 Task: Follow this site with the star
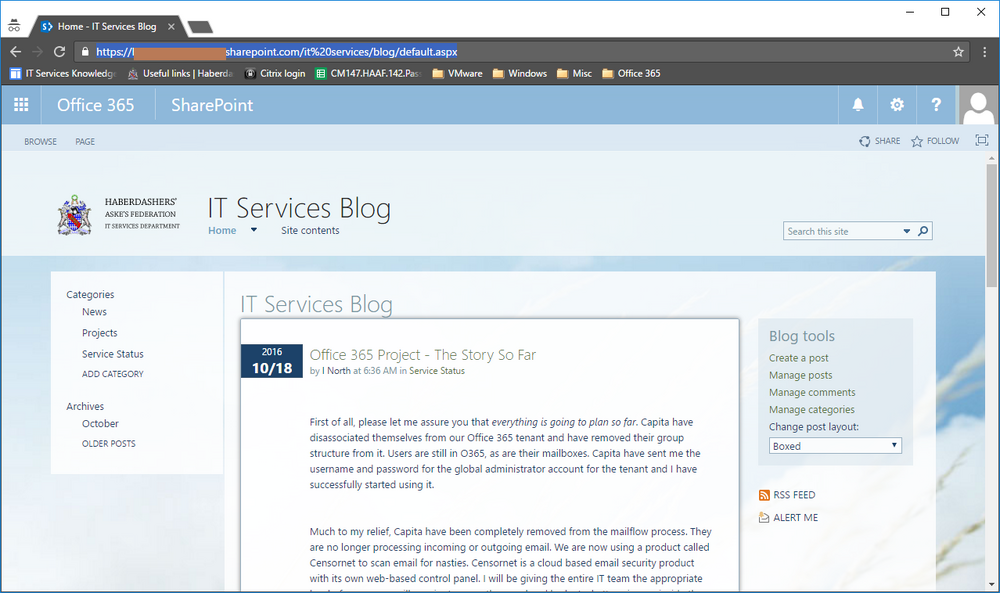click(935, 141)
